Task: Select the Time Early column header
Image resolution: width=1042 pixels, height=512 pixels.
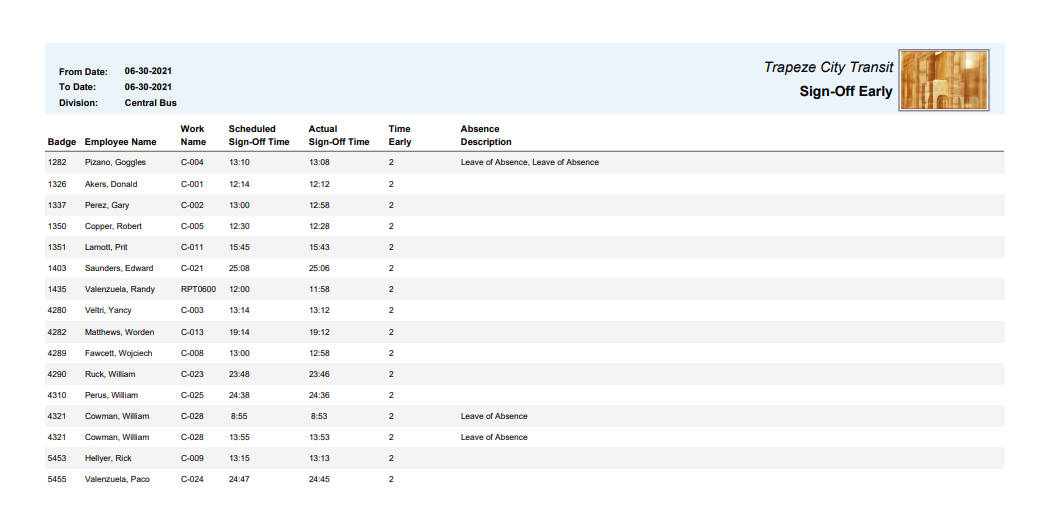Action: pyautogui.click(x=400, y=135)
